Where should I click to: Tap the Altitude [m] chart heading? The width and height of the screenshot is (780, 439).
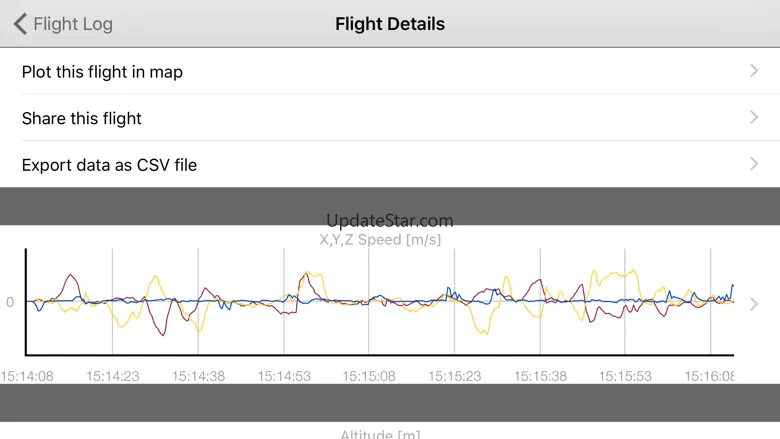tap(380, 434)
